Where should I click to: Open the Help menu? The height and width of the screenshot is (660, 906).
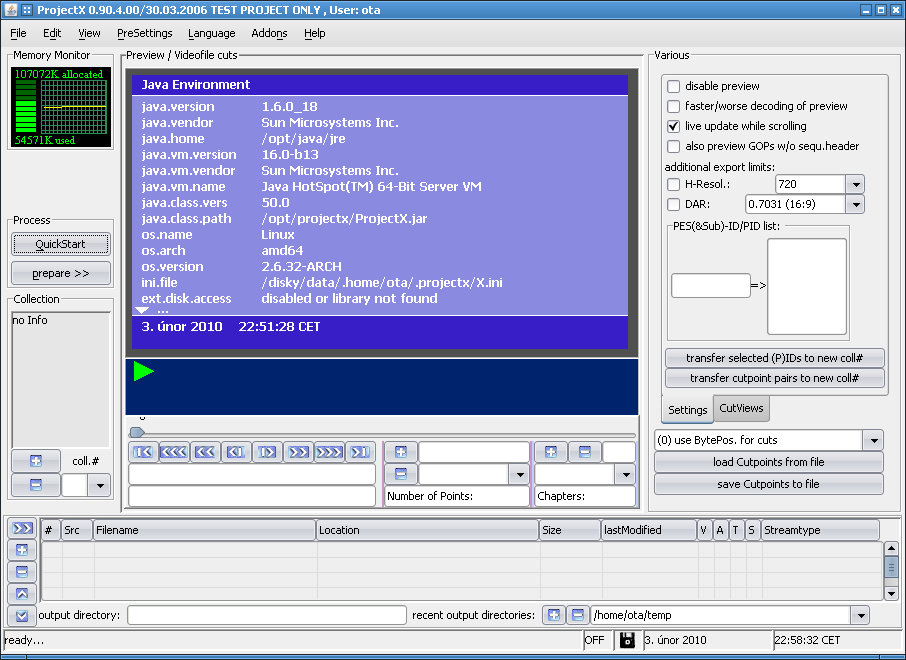314,33
